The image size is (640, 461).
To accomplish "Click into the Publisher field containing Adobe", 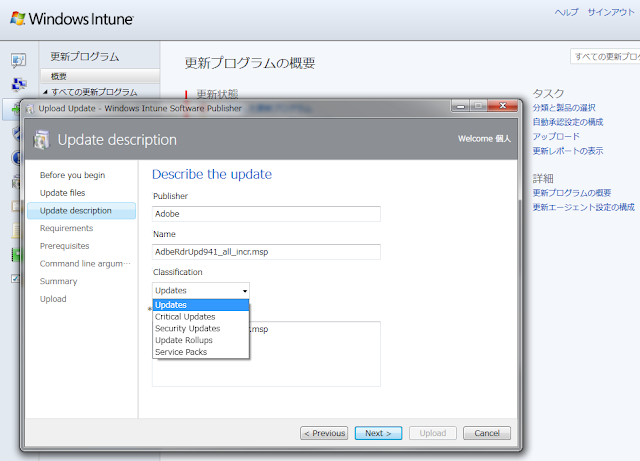I will pyautogui.click(x=266, y=214).
